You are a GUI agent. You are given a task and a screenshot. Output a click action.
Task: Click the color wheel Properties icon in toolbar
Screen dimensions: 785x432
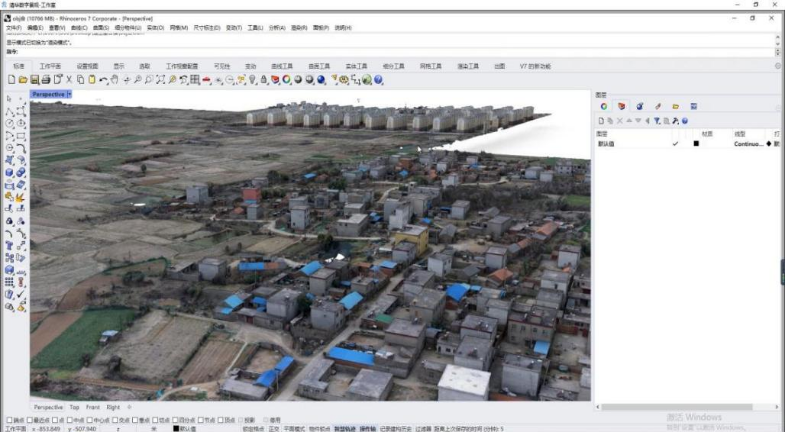(x=287, y=80)
